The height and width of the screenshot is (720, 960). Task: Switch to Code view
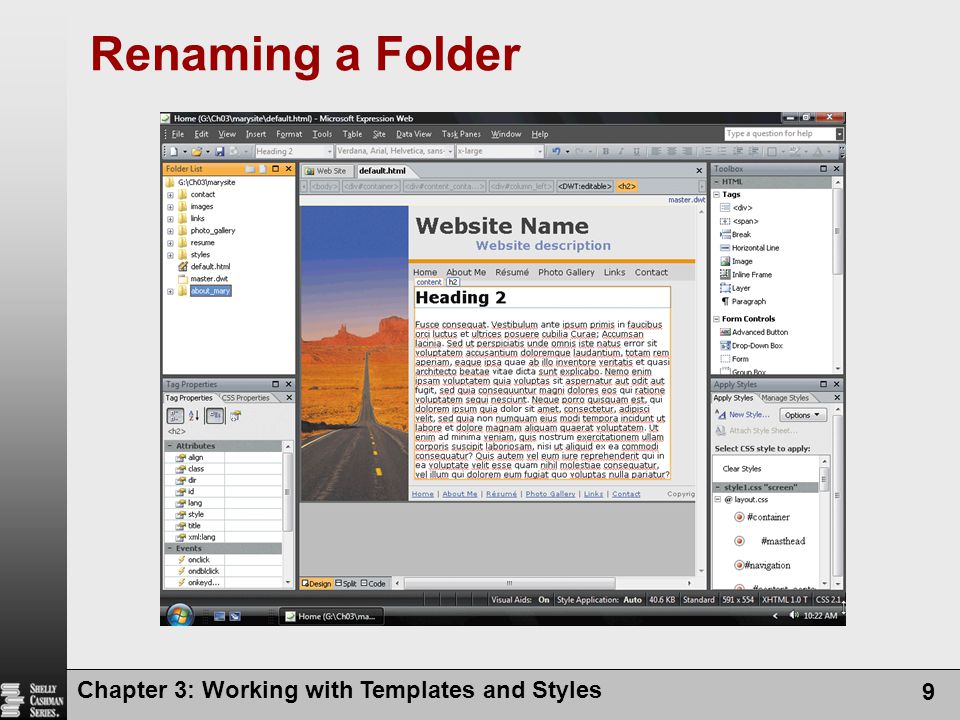(373, 583)
